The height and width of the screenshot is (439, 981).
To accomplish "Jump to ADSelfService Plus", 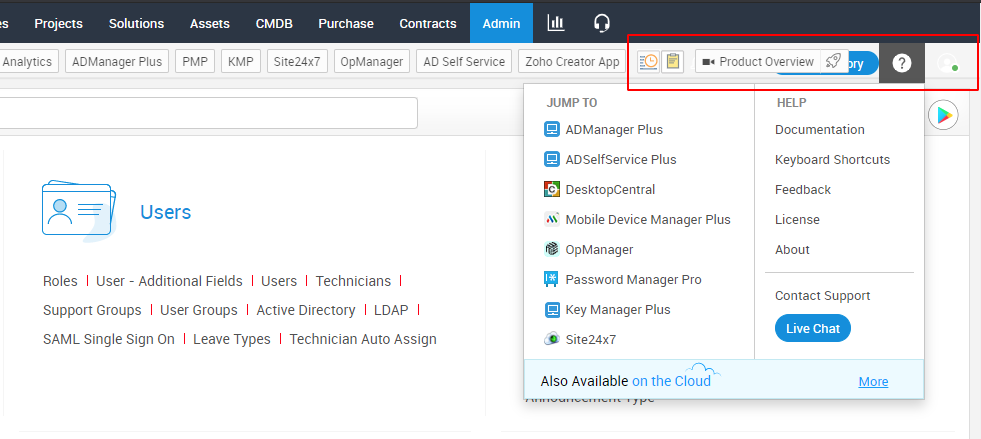I will [x=621, y=159].
